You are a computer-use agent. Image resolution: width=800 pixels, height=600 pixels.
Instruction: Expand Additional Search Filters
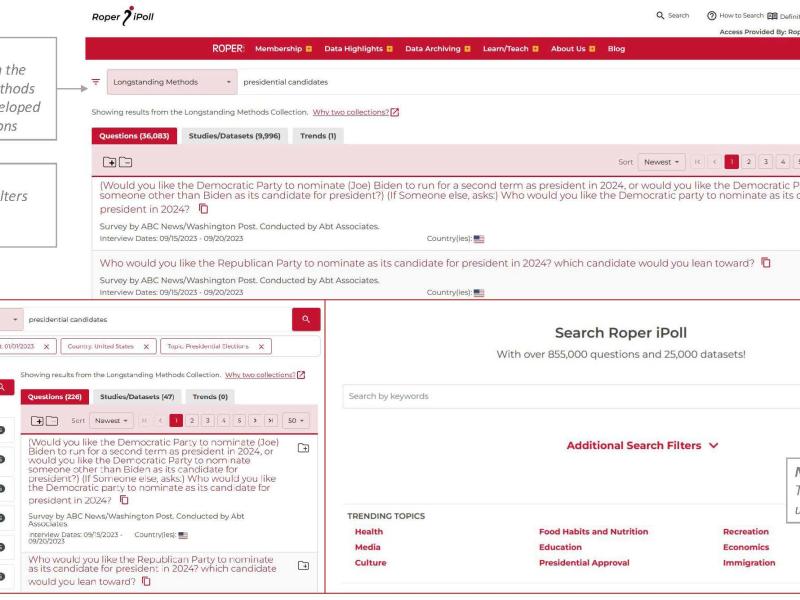[x=642, y=445]
